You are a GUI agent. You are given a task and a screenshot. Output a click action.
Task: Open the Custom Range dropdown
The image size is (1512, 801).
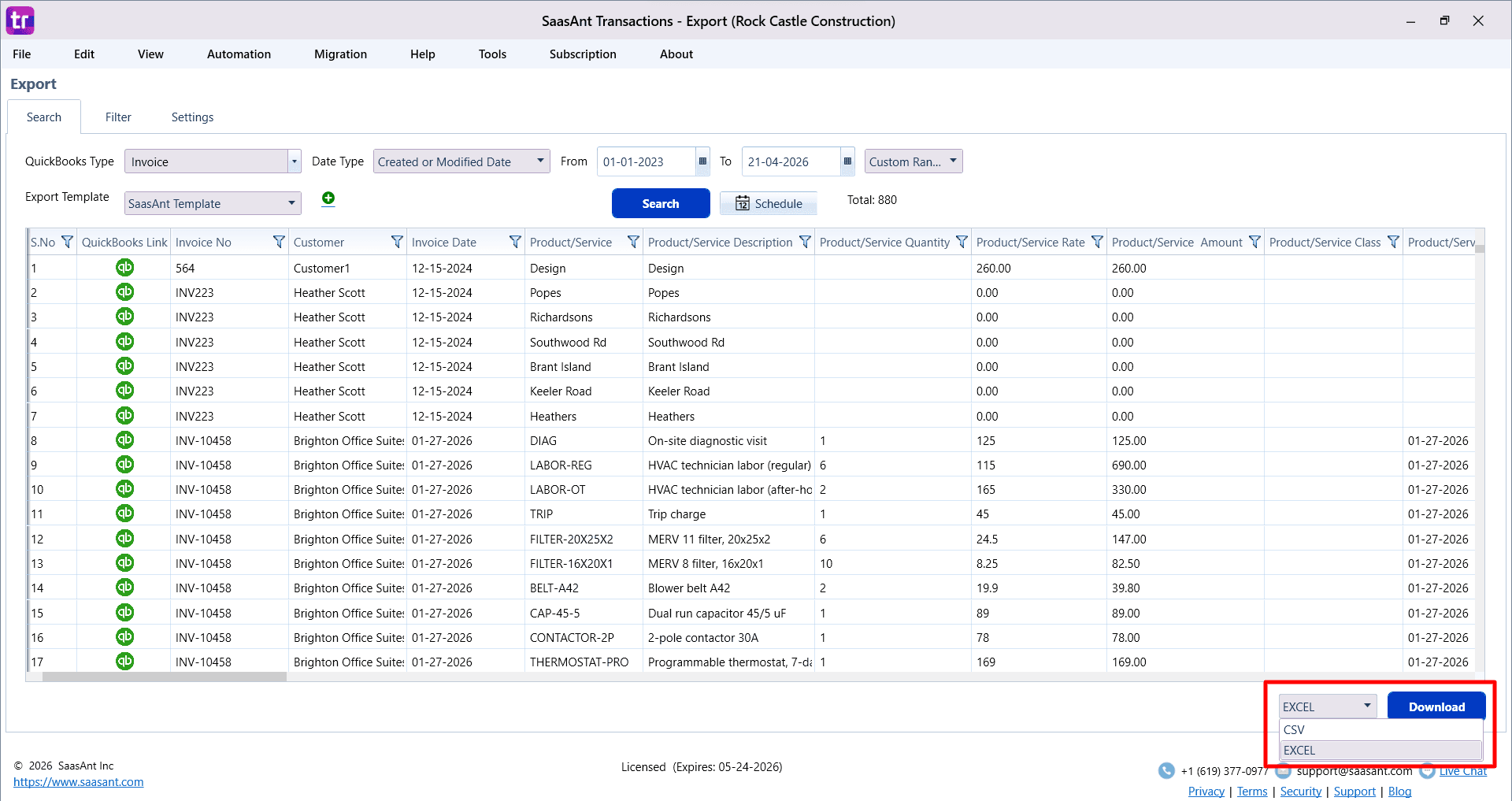tap(913, 161)
